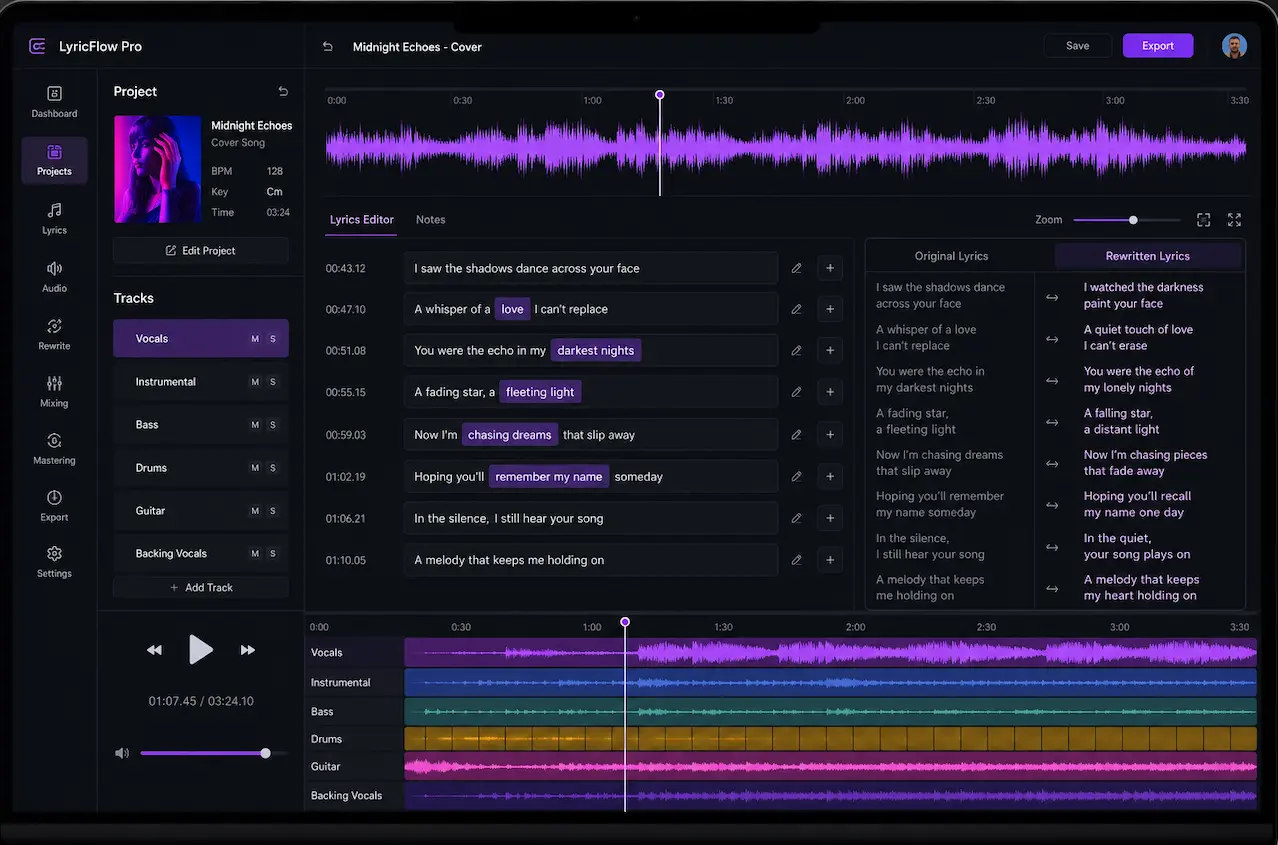Click the 'A melody that keeps me holding on' field

591,560
